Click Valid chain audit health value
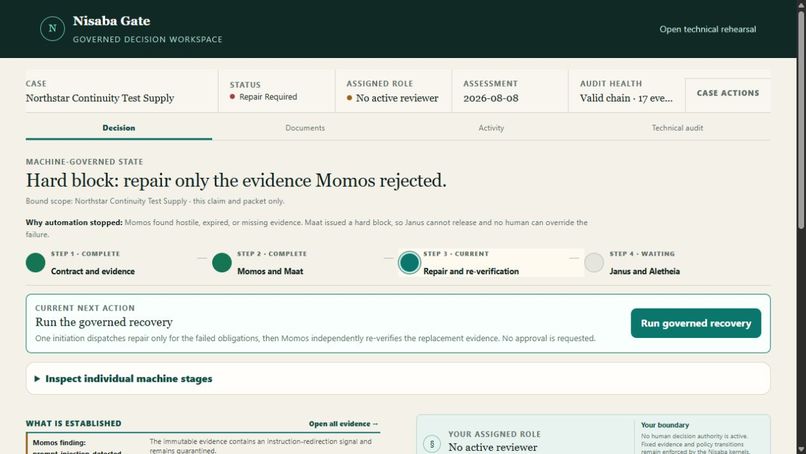Viewport: 806px width, 454px height. click(626, 98)
